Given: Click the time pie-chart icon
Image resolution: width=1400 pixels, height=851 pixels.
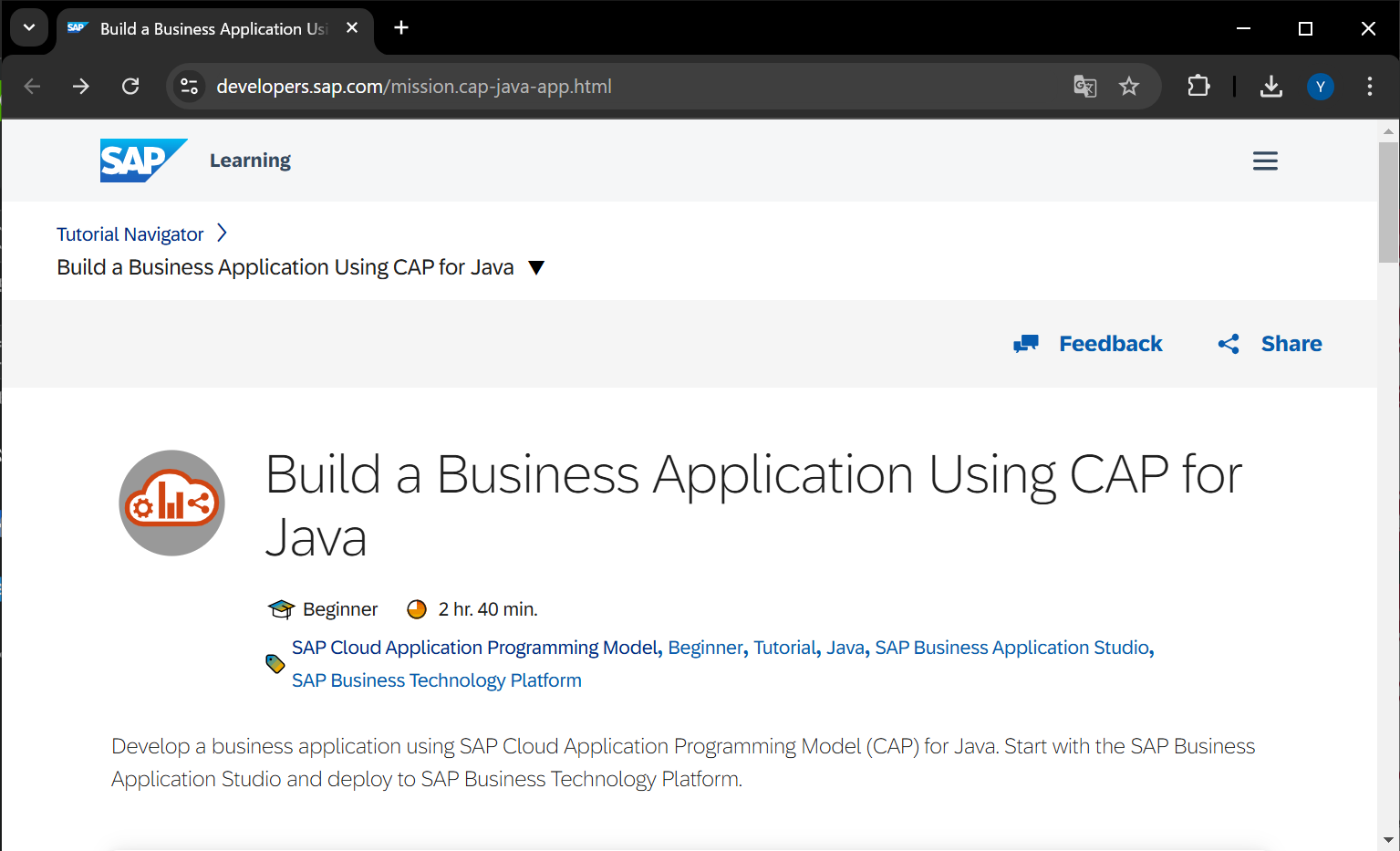Looking at the screenshot, I should coord(417,609).
